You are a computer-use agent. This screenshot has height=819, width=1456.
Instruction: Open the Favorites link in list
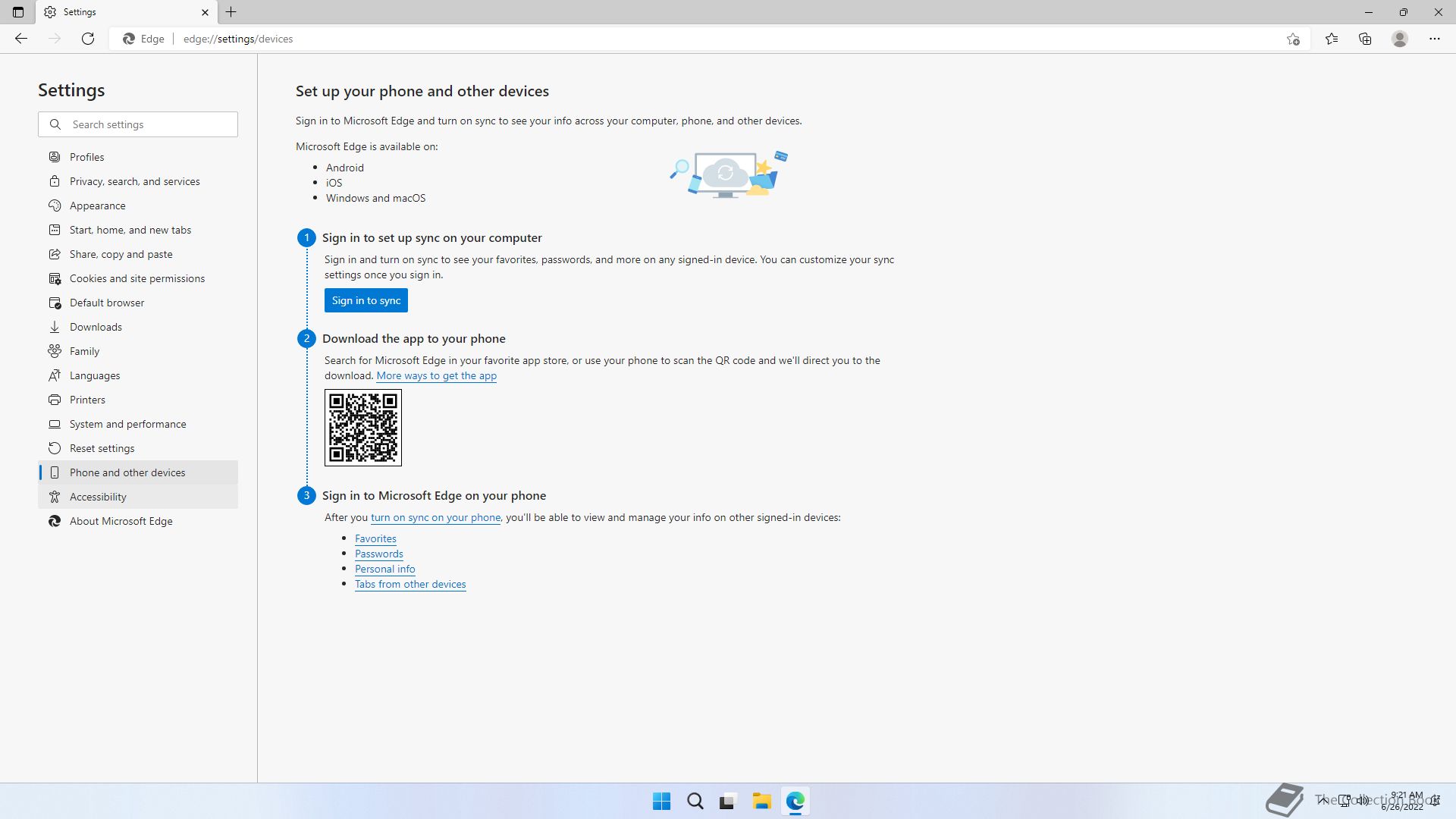coord(375,538)
